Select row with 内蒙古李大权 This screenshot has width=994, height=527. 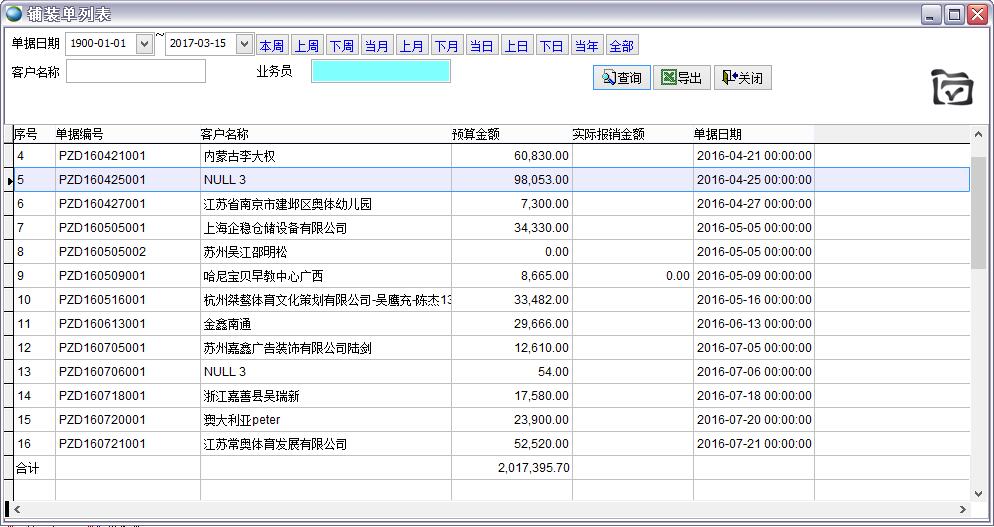click(239, 156)
